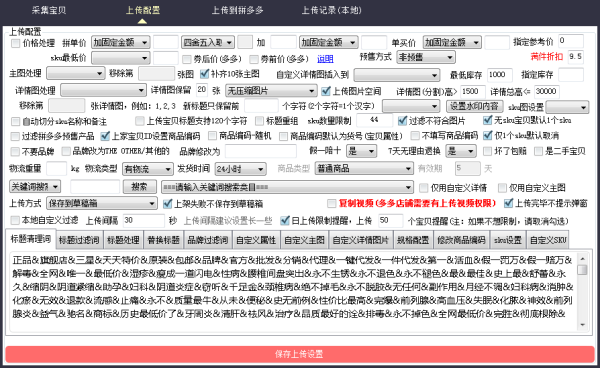Open the 无压缩图片 dropdown
This screenshot has height=368, width=600.
271,91
